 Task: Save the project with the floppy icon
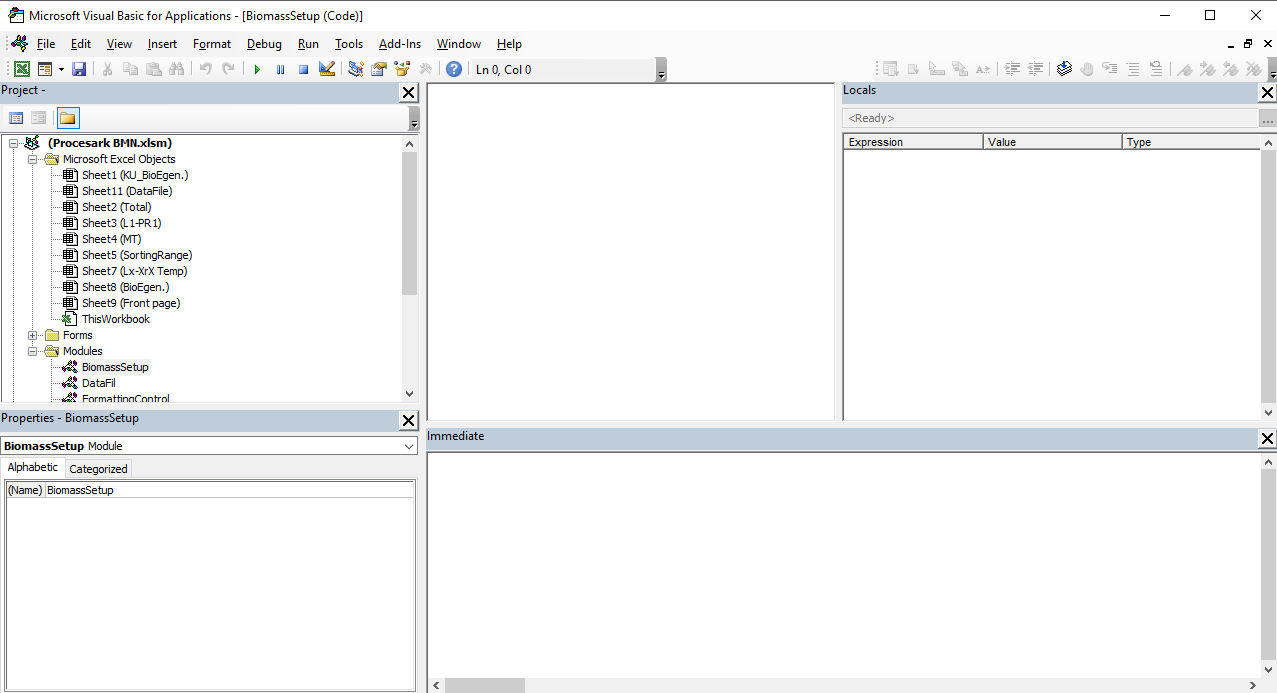coord(79,69)
